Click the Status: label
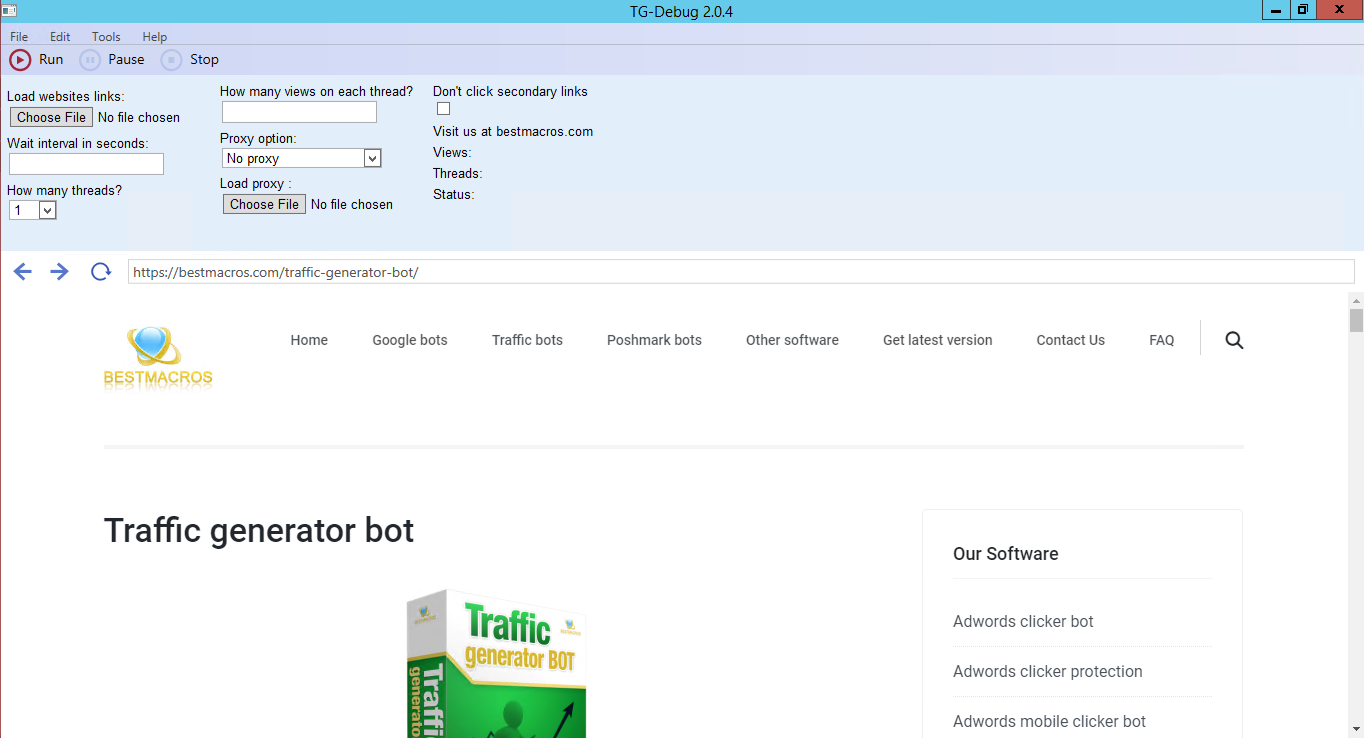 pos(453,194)
